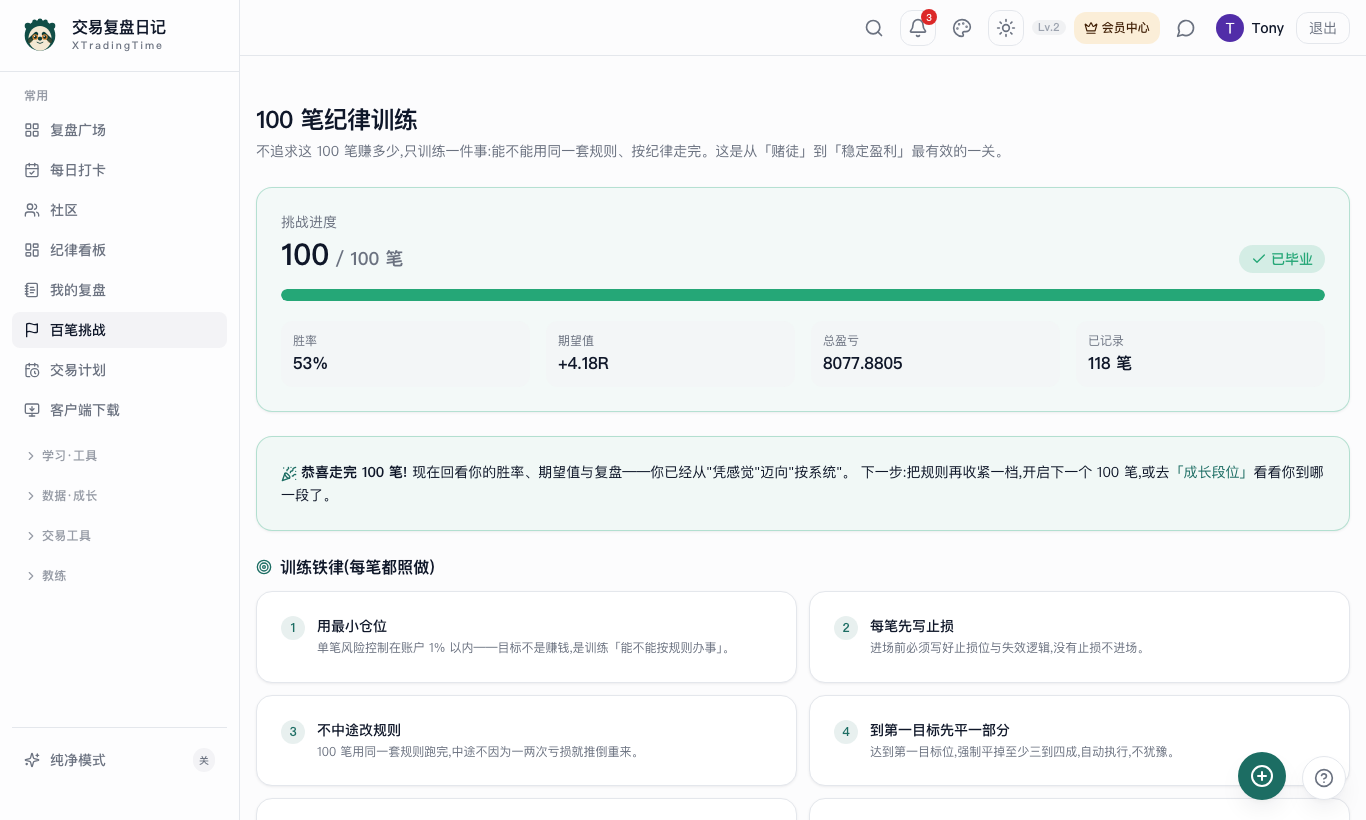Toggle light mode sun icon

point(1006,28)
